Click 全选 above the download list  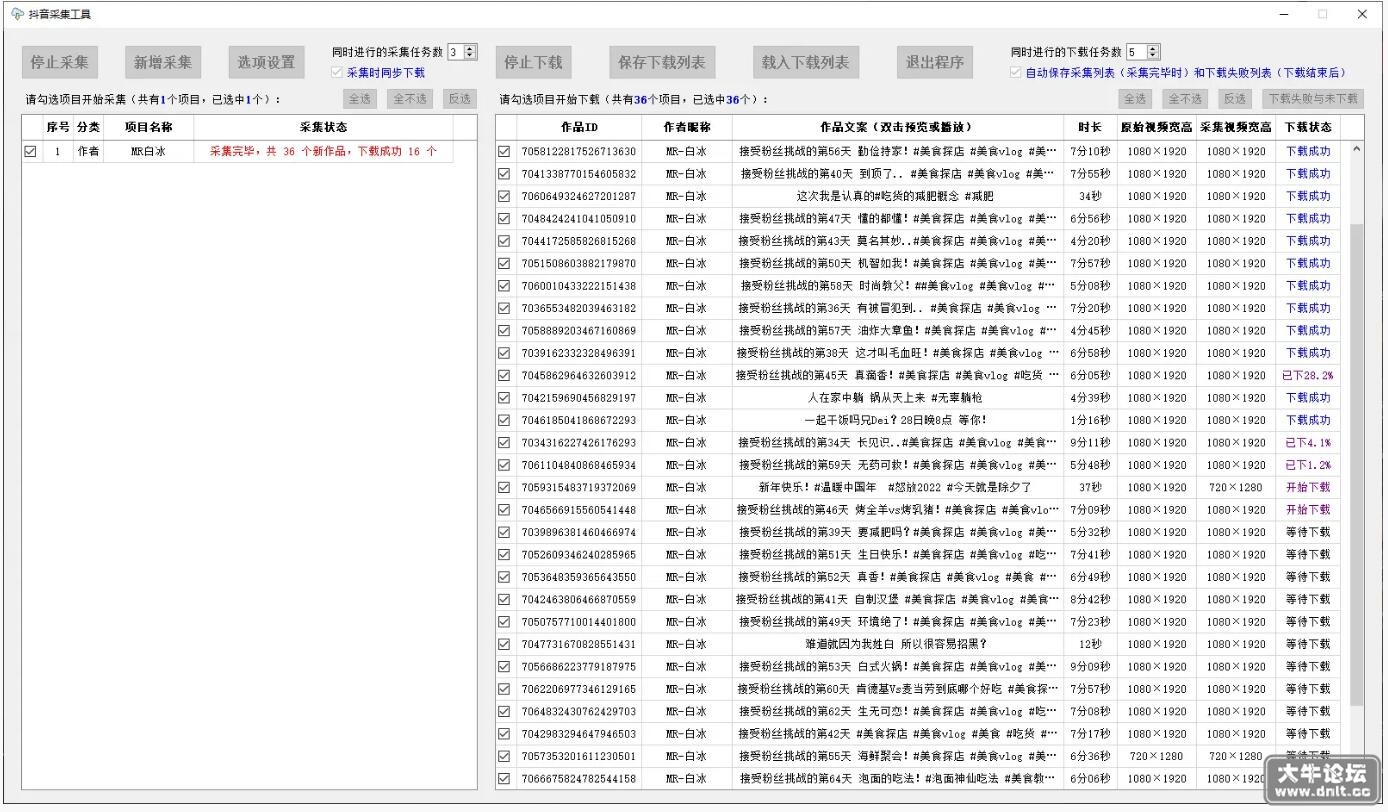click(1135, 99)
